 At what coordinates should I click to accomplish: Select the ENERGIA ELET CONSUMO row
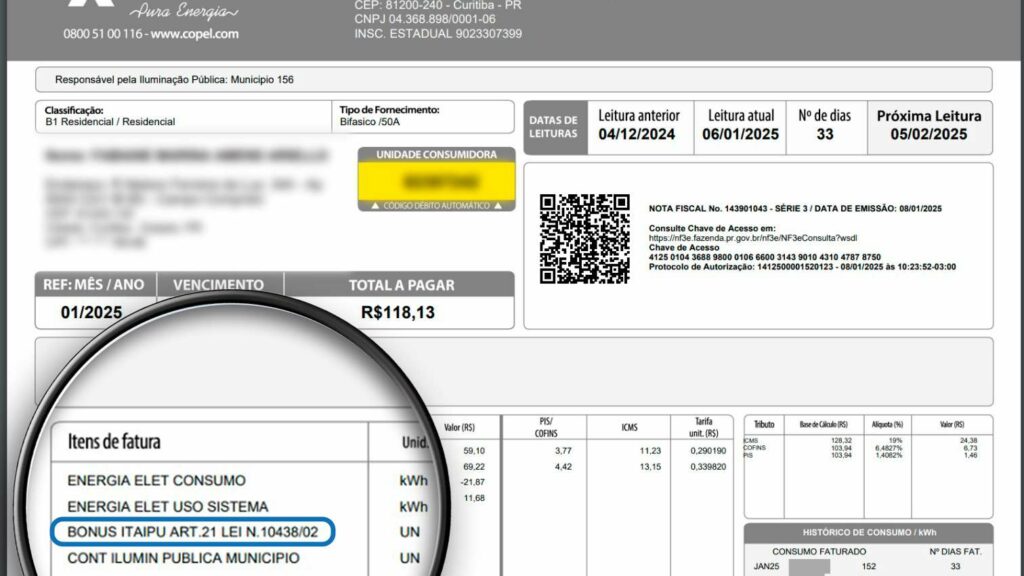[156, 480]
